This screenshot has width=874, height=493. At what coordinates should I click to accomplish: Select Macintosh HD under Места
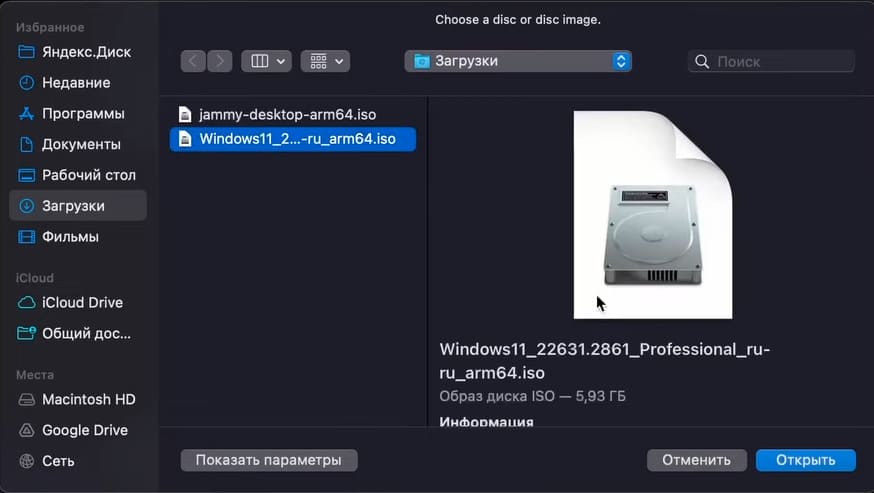(x=88, y=399)
